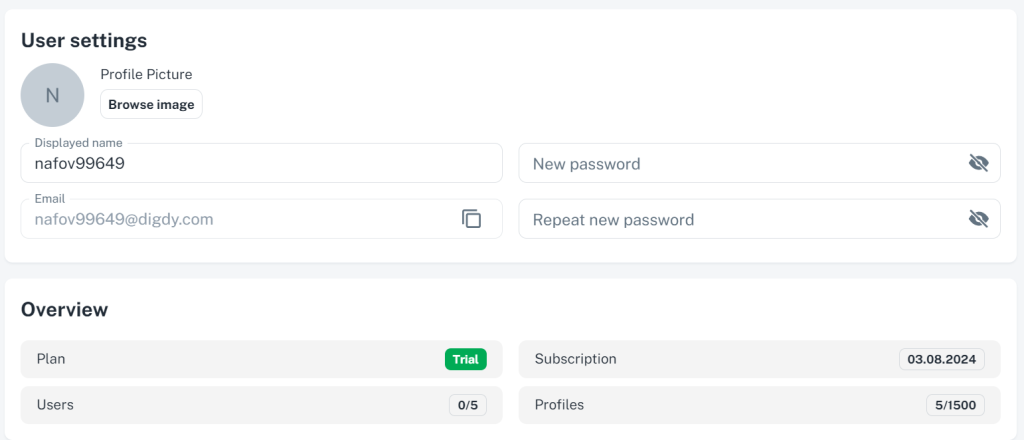The image size is (1024, 440).
Task: Click the User settings heading
Action: (x=84, y=40)
